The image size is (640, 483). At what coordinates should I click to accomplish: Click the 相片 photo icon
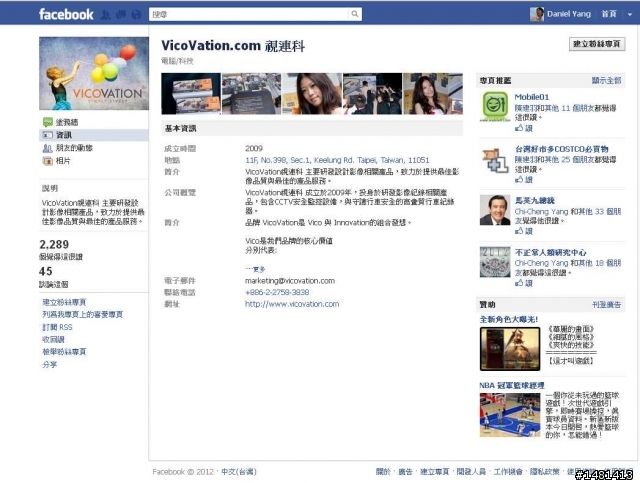(48, 161)
